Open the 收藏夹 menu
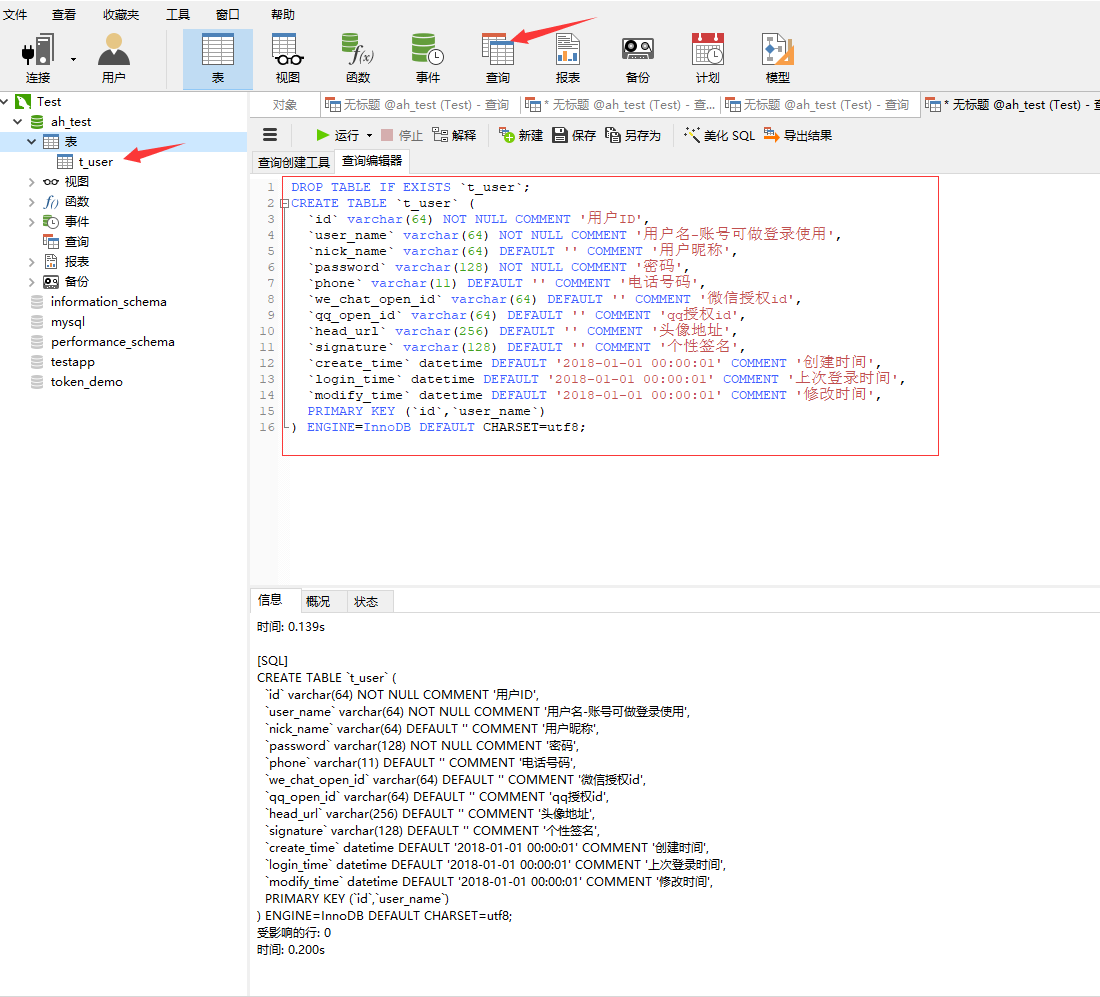1100x997 pixels. 121,14
